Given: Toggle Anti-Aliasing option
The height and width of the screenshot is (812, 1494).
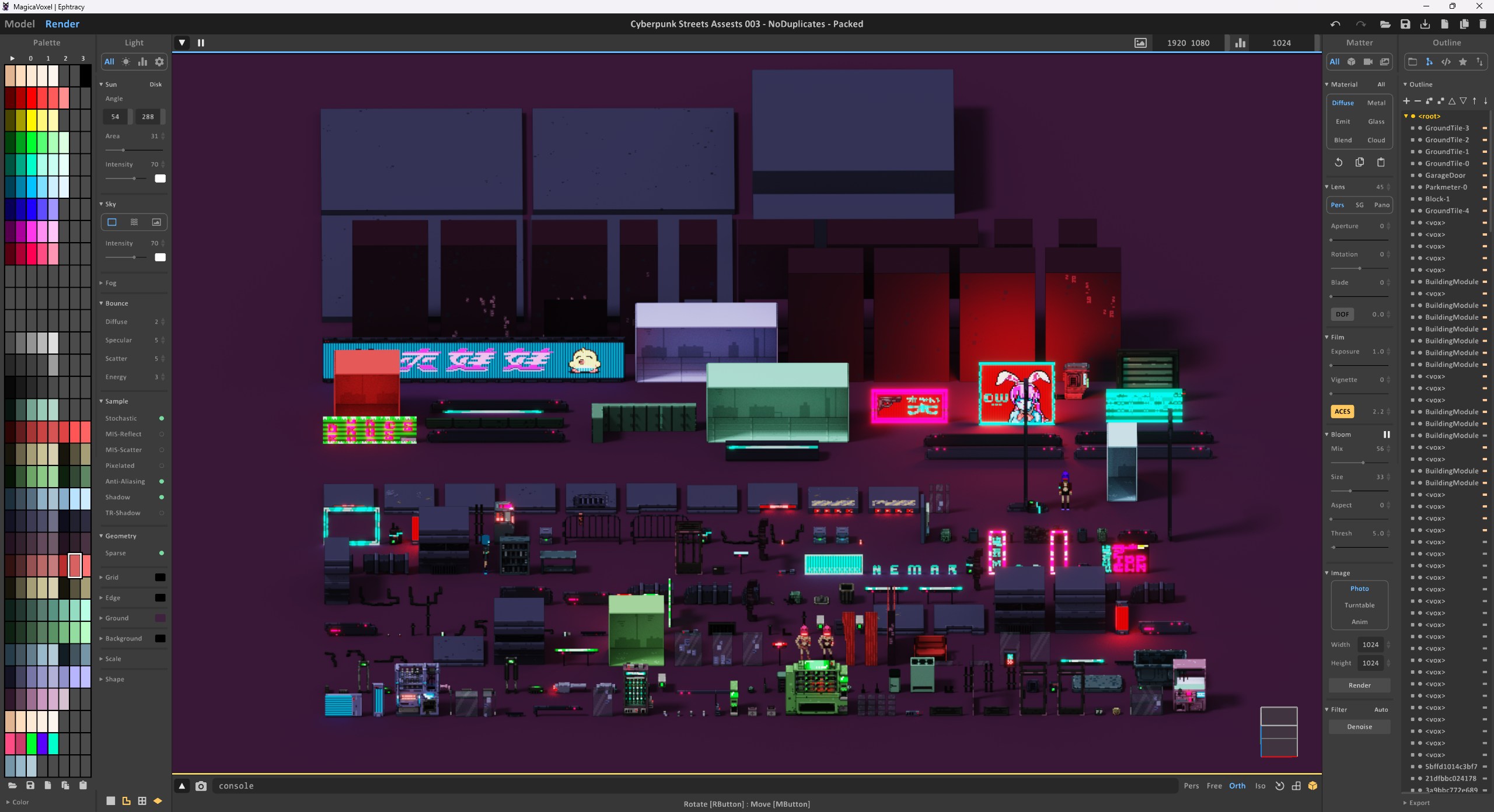Looking at the screenshot, I should coord(162,481).
